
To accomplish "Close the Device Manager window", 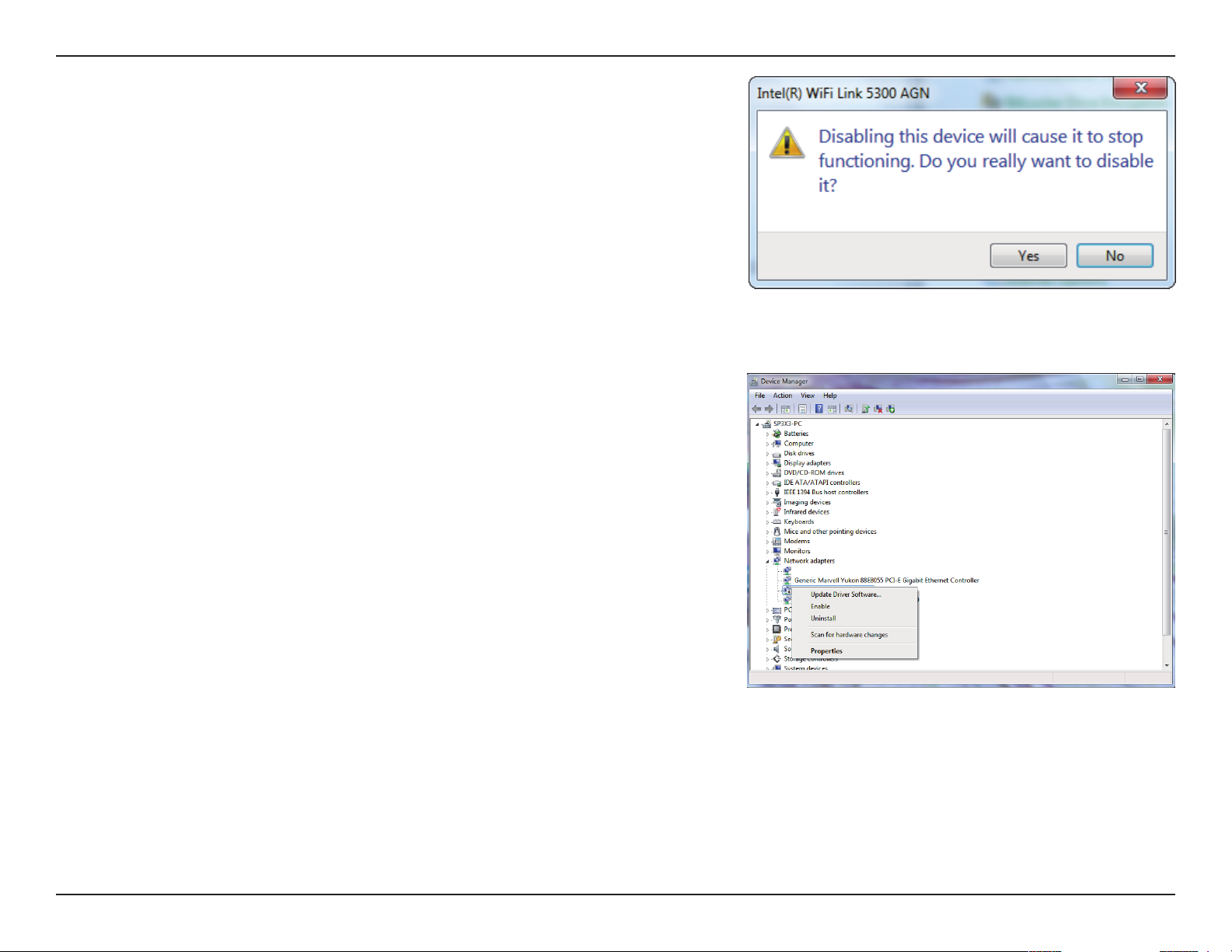I will tap(1159, 379).
